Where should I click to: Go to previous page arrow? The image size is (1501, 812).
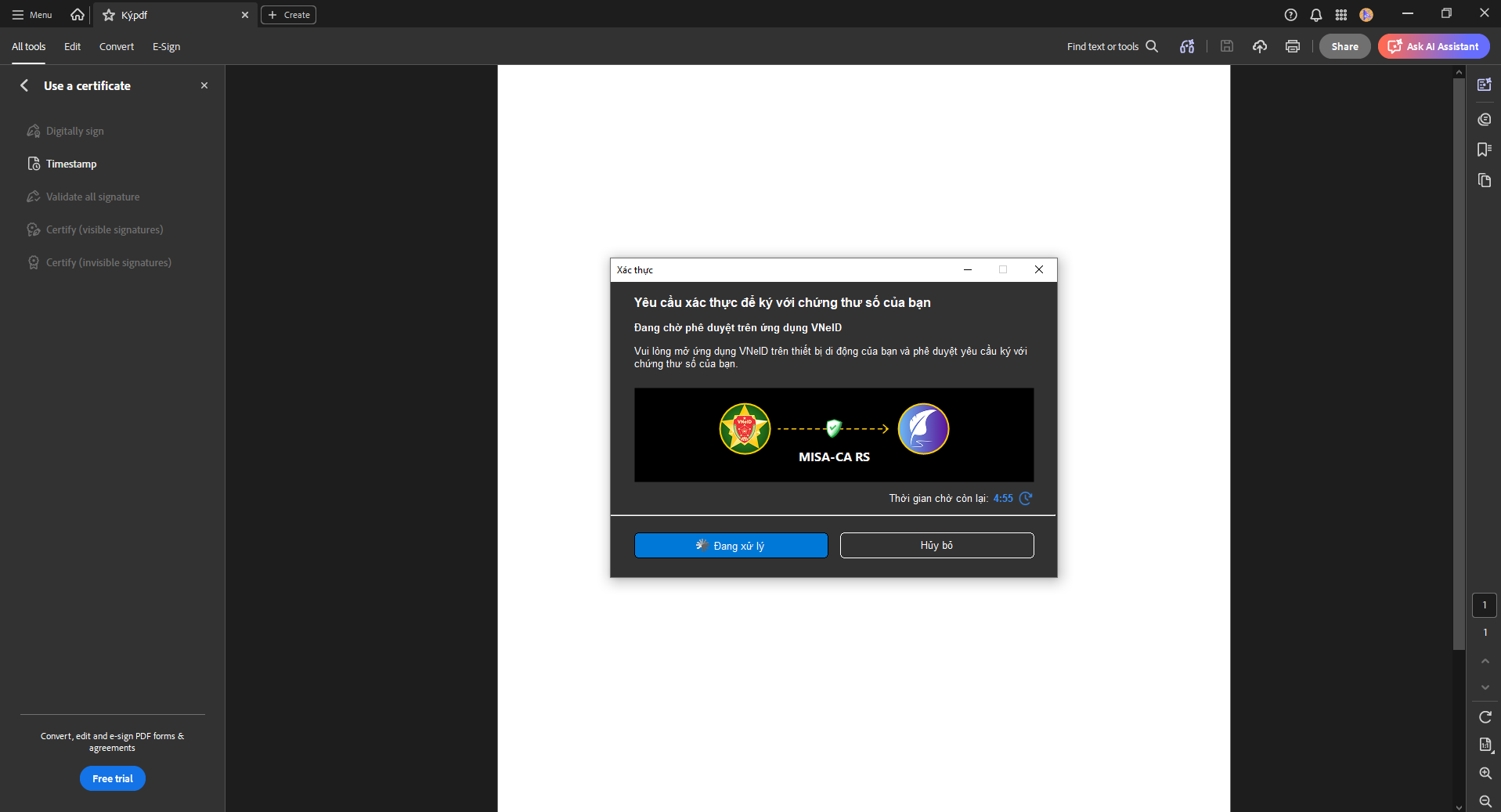pos(1485,661)
